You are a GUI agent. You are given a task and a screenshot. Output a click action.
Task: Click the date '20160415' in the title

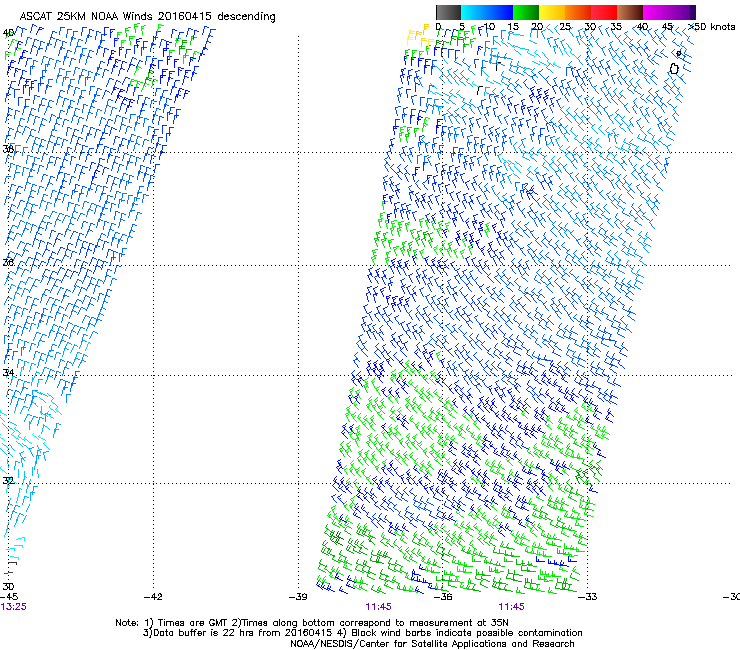(185, 17)
